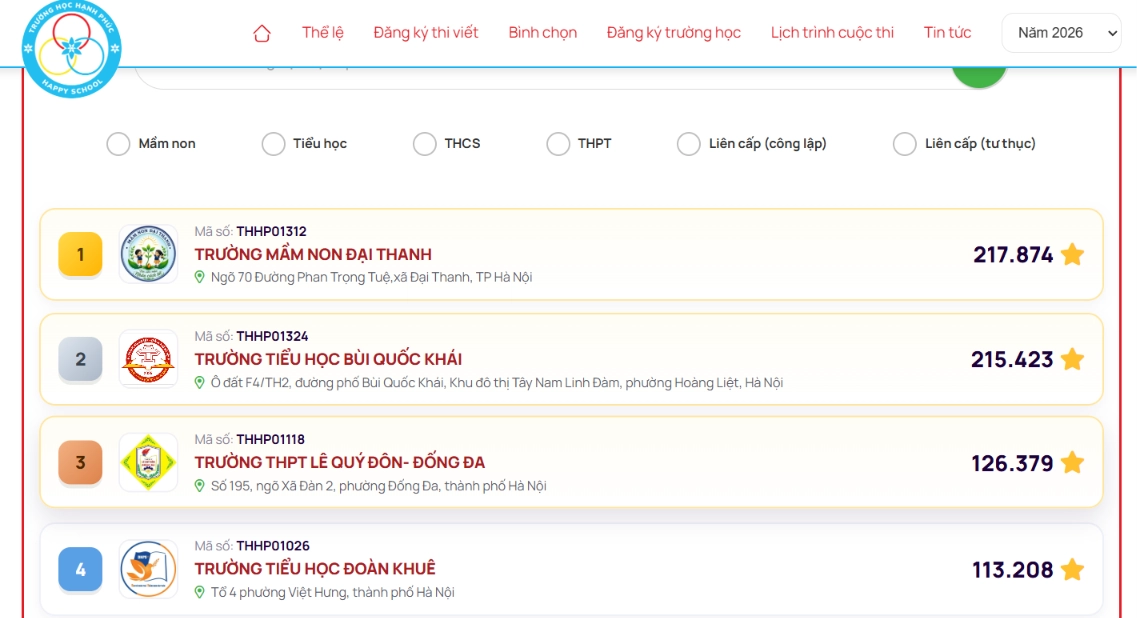The height and width of the screenshot is (618, 1137).
Task: Open Trường Mầm Non Đại Thanh logo
Action: [148, 254]
